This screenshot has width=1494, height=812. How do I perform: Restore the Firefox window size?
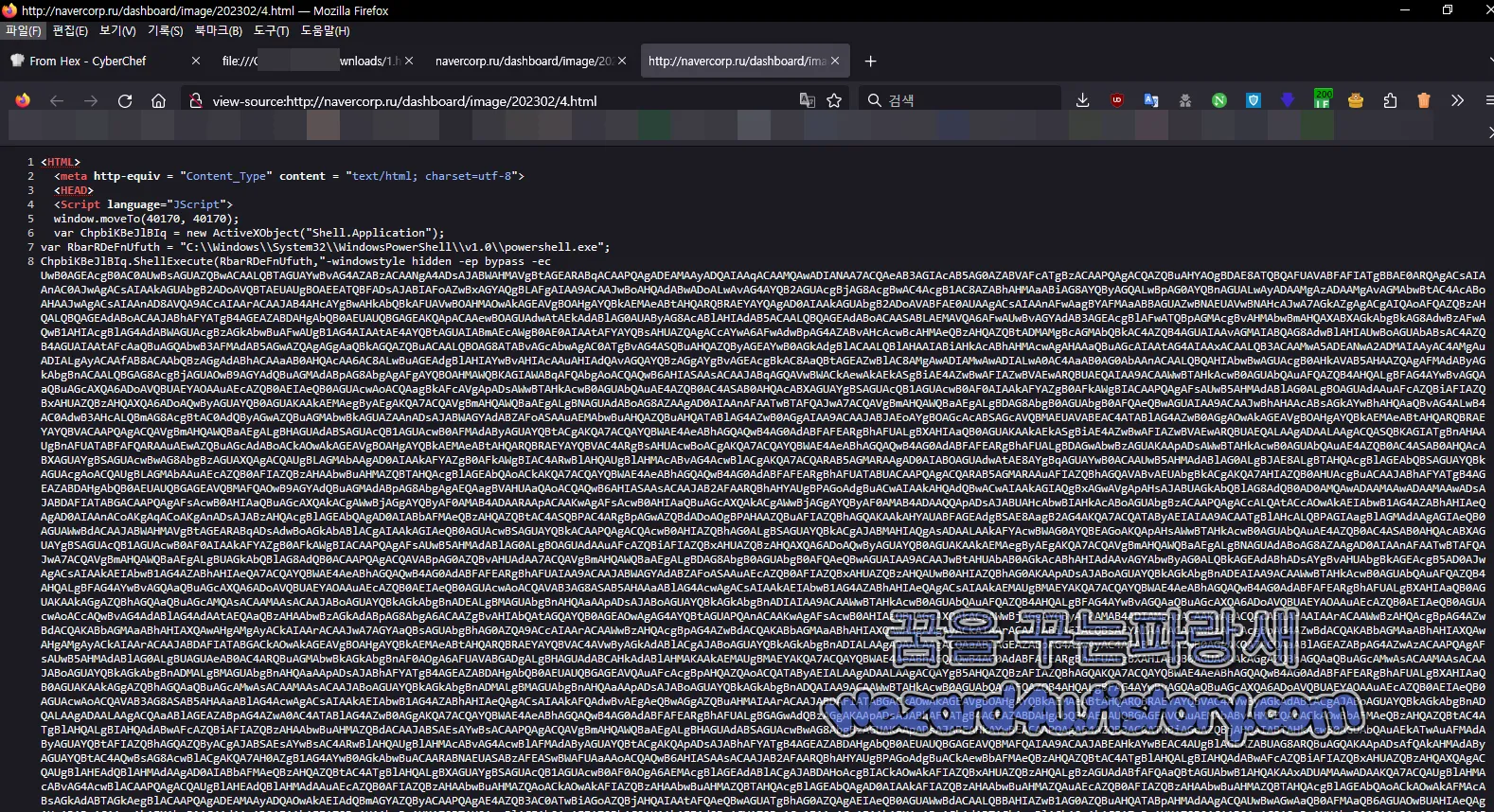click(x=1448, y=10)
